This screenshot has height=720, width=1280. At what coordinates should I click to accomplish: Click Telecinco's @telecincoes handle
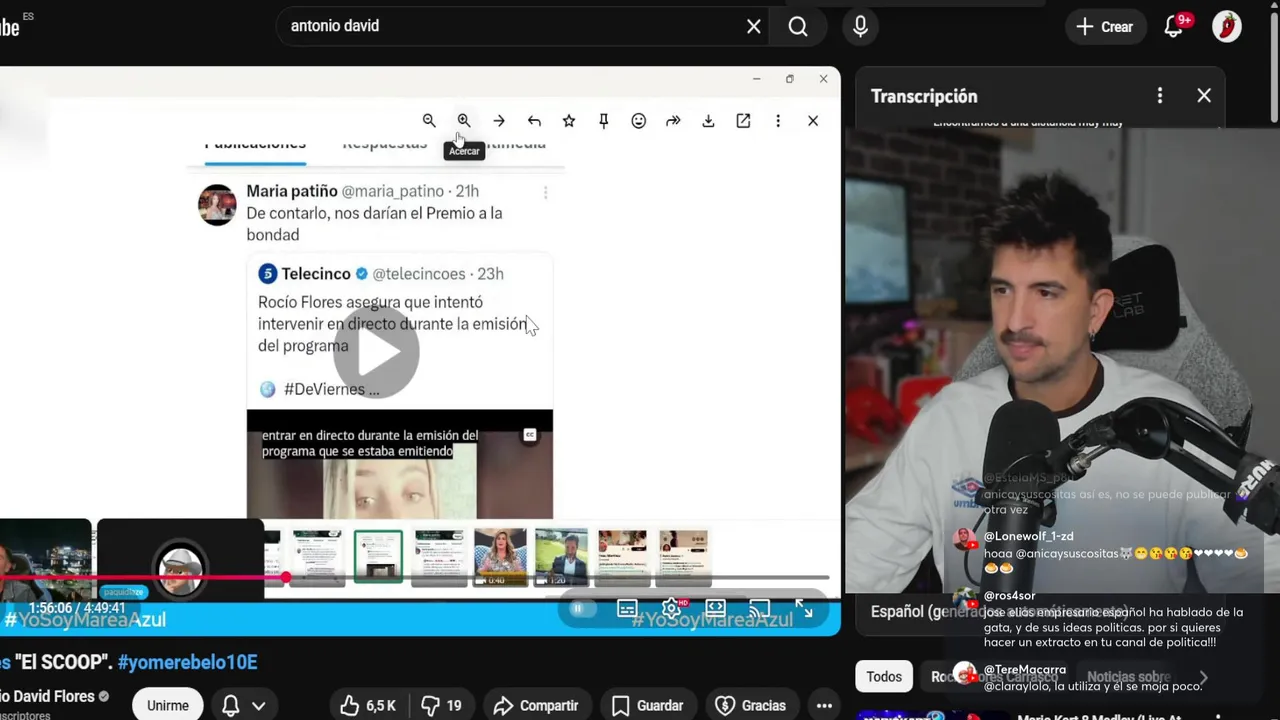(419, 274)
